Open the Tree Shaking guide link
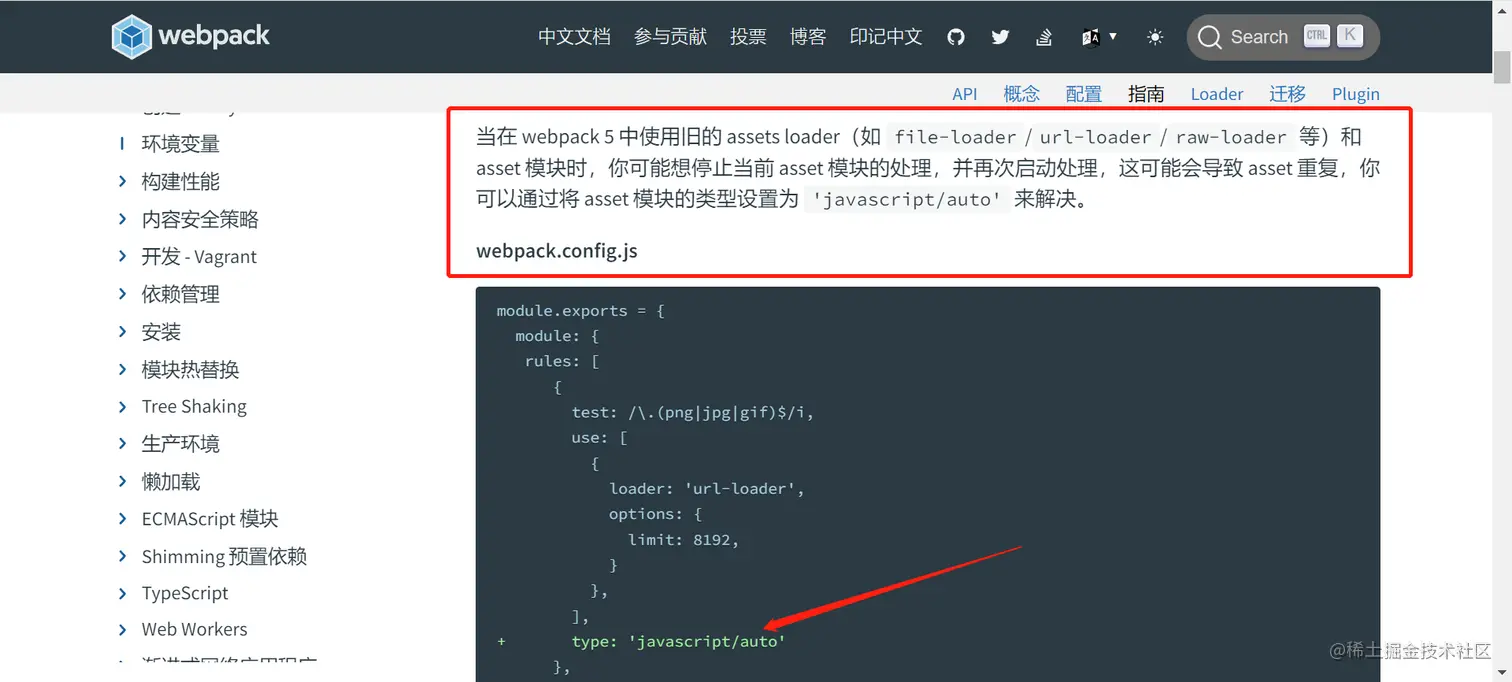The image size is (1512, 682). coord(194,407)
